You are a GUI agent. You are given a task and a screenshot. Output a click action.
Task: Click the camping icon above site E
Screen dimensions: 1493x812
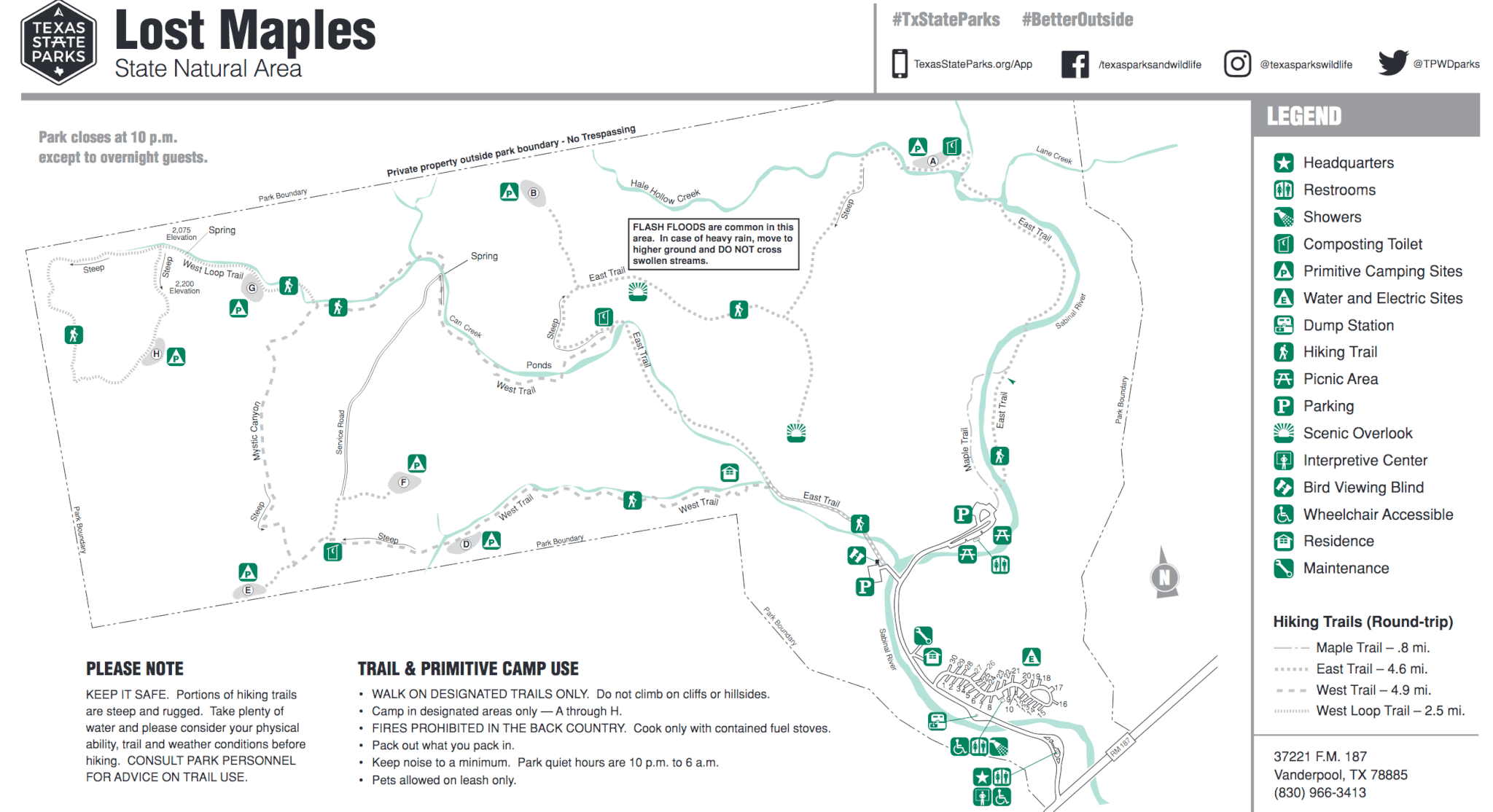(248, 572)
